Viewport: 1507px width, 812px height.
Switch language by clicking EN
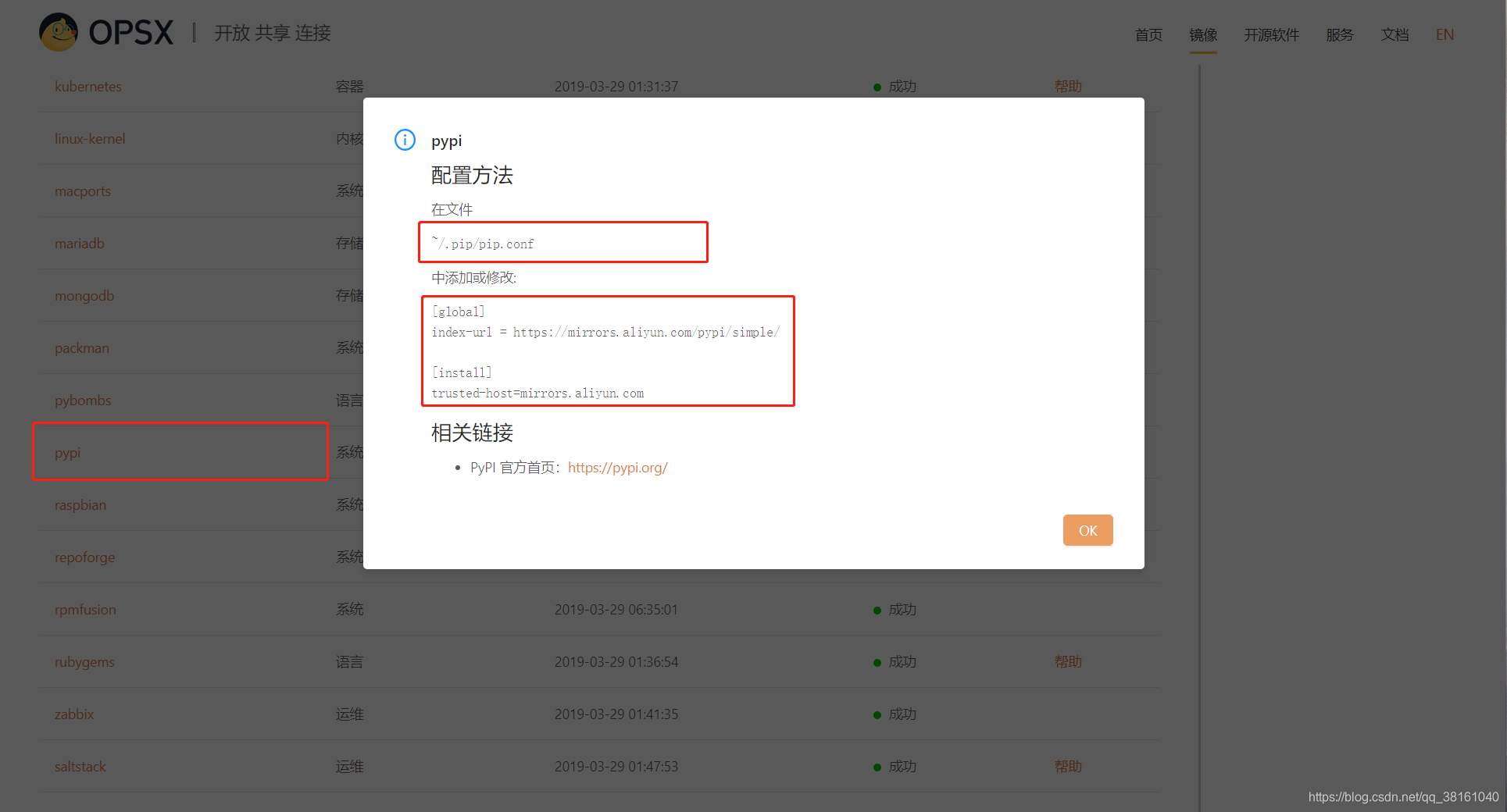tap(1445, 34)
